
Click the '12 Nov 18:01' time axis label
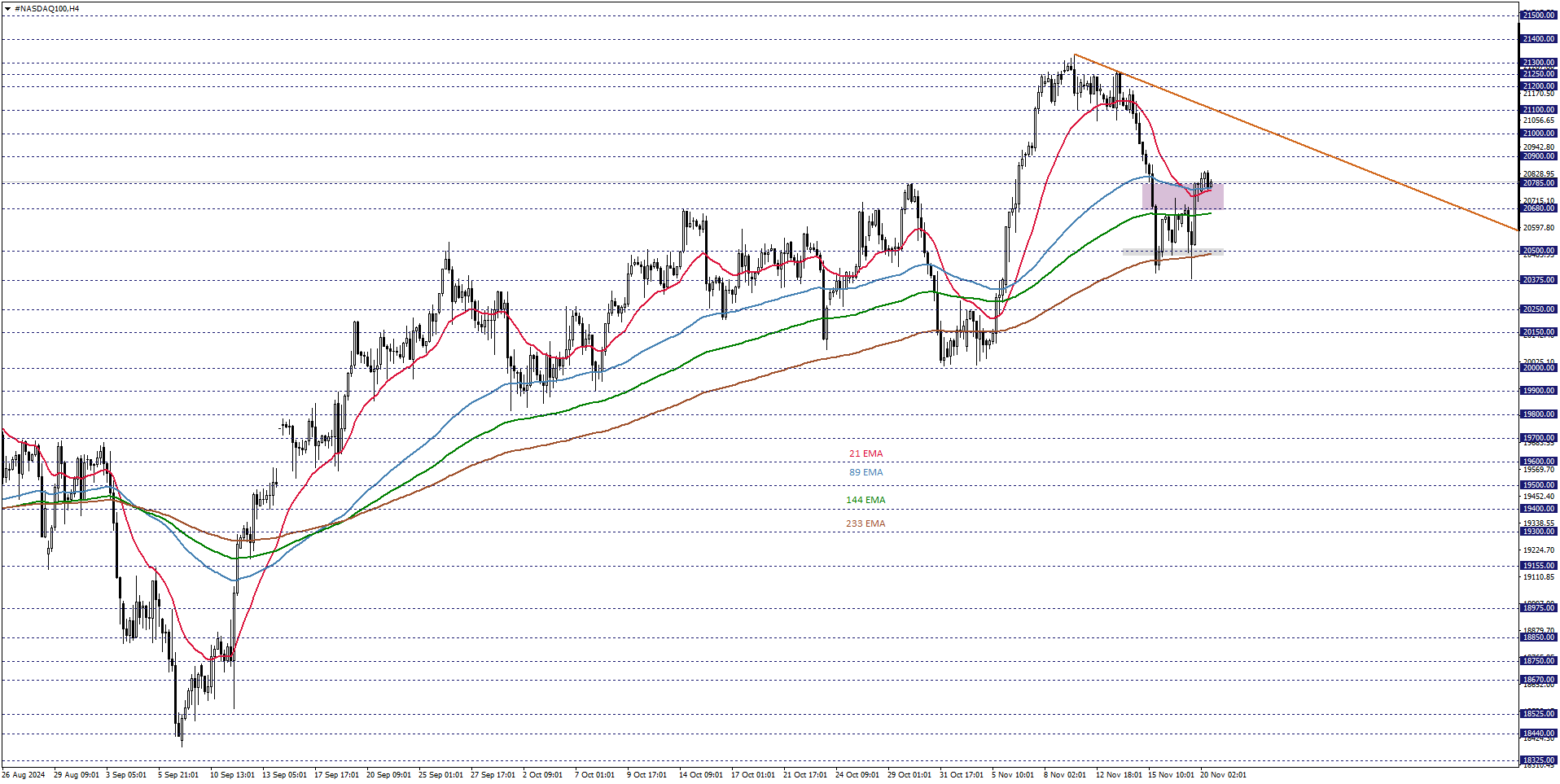point(1119,775)
